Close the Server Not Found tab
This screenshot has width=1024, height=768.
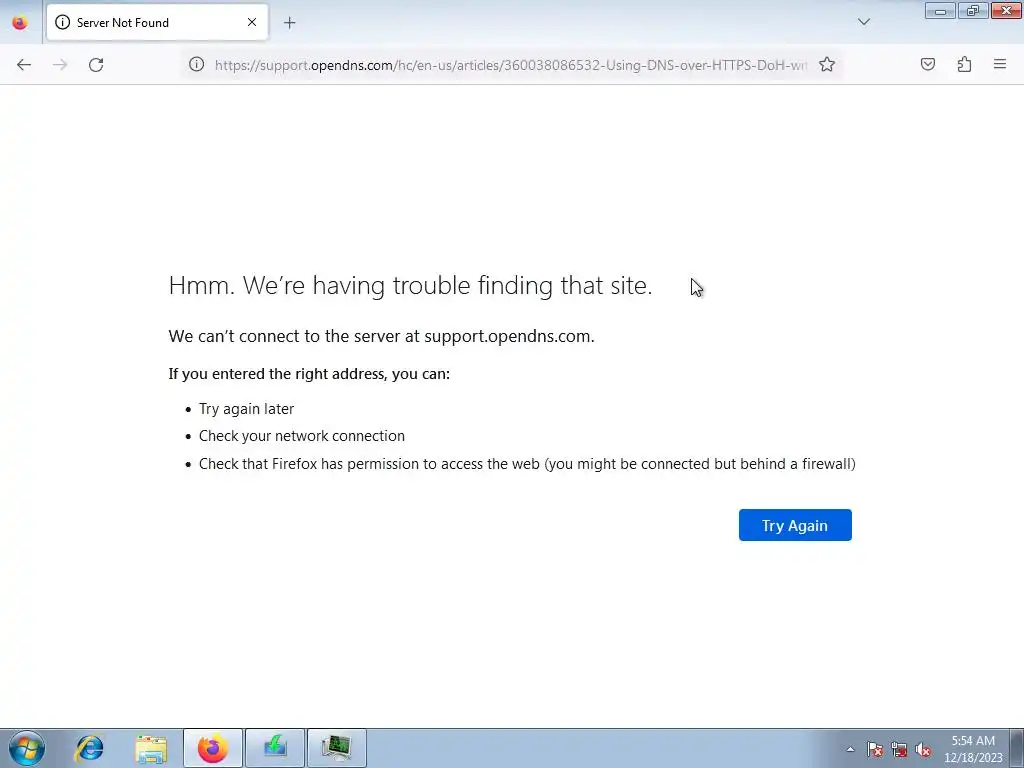(x=251, y=22)
